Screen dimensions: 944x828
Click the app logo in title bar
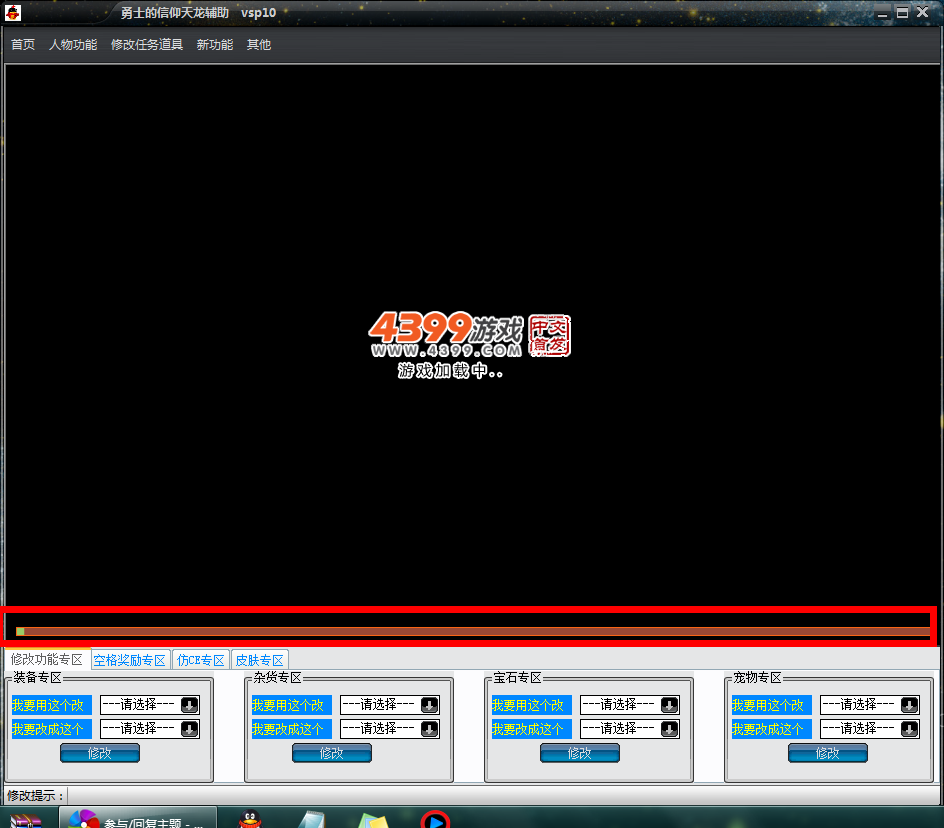click(x=13, y=12)
